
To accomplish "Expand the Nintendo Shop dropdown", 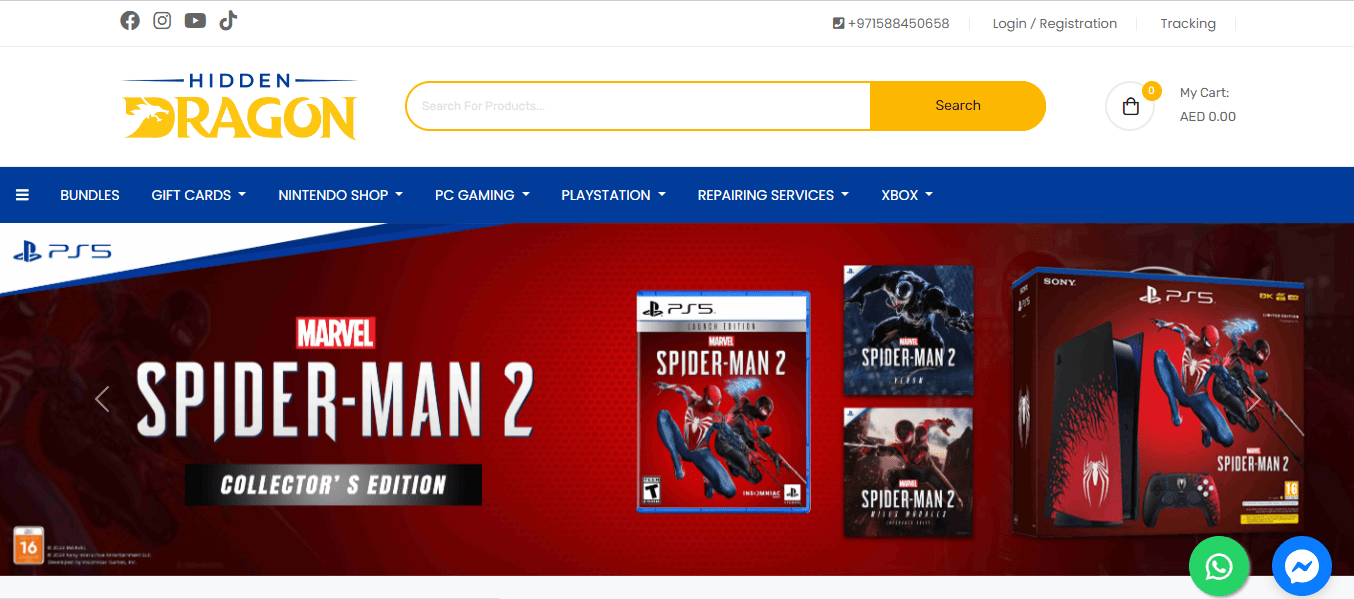I will click(x=340, y=195).
